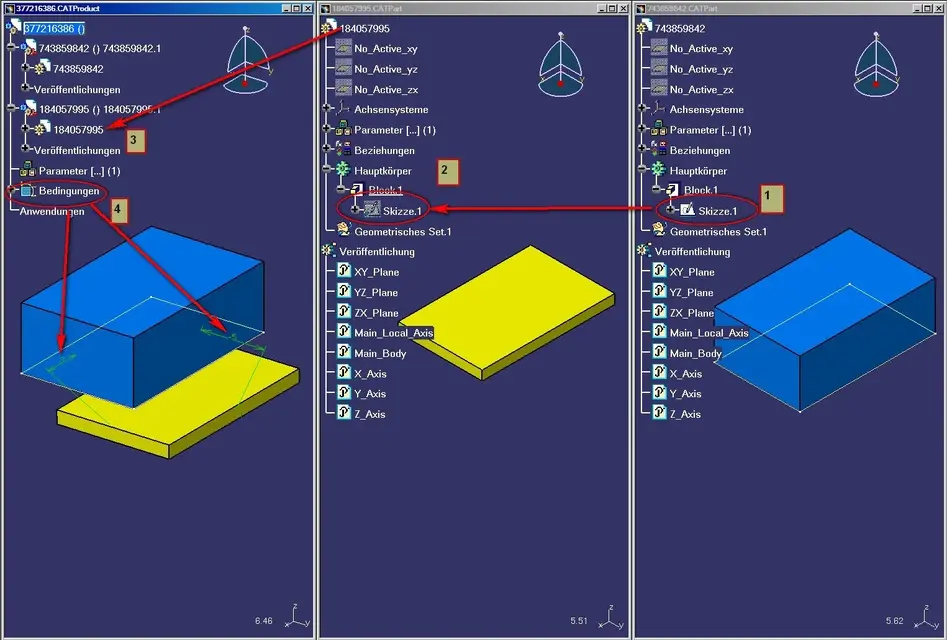
Task: Select XY_Plane publication icon in 743859842 part window
Action: click(x=659, y=272)
